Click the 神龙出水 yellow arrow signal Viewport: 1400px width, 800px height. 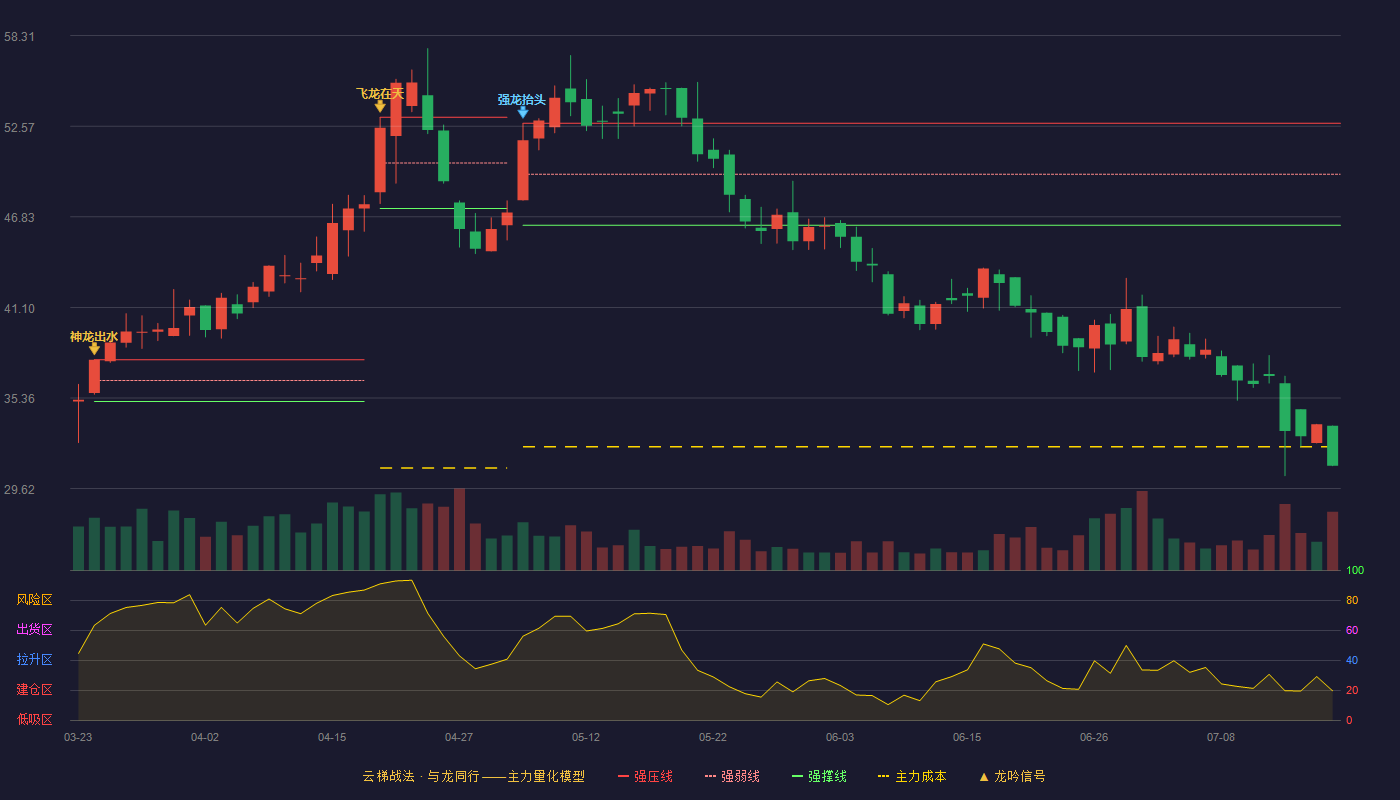coord(94,349)
